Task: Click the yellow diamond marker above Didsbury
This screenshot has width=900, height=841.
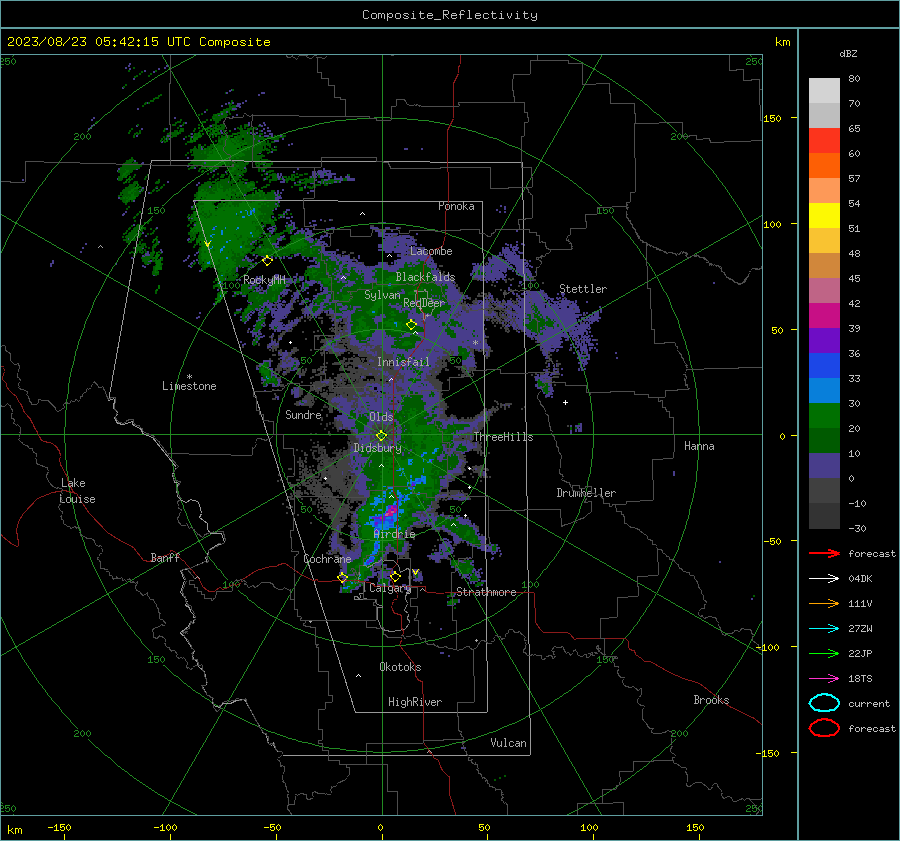Action: click(x=381, y=436)
